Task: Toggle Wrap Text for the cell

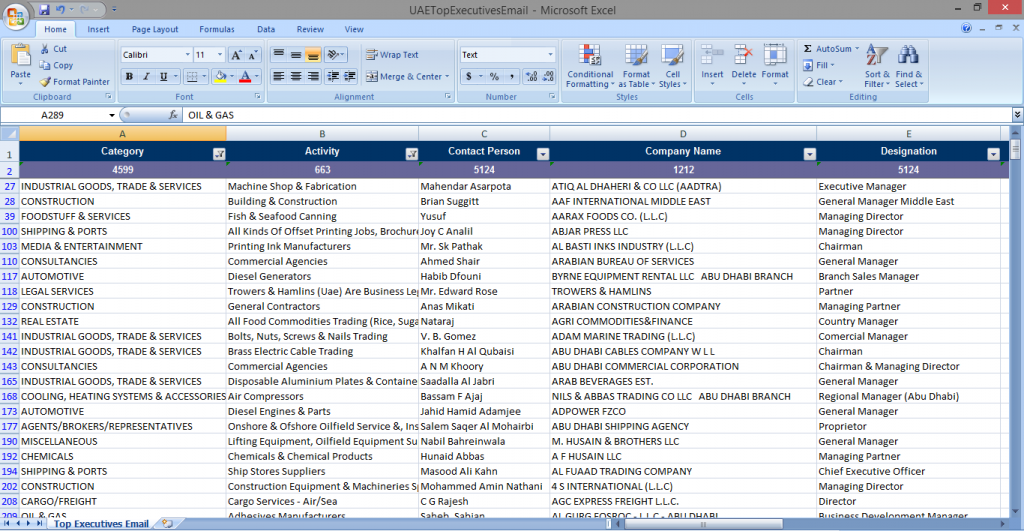Action: 392,55
